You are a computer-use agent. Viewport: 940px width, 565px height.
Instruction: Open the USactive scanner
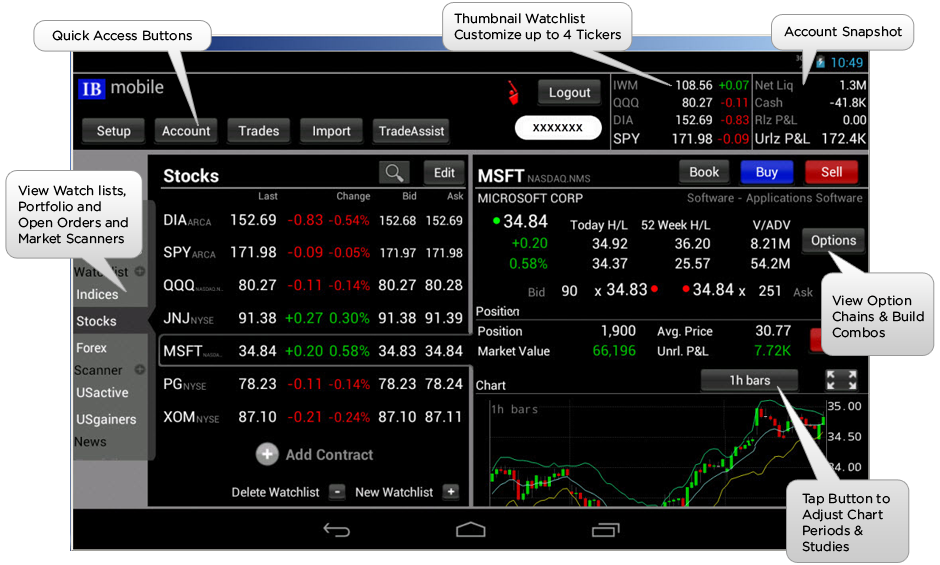coord(103,393)
